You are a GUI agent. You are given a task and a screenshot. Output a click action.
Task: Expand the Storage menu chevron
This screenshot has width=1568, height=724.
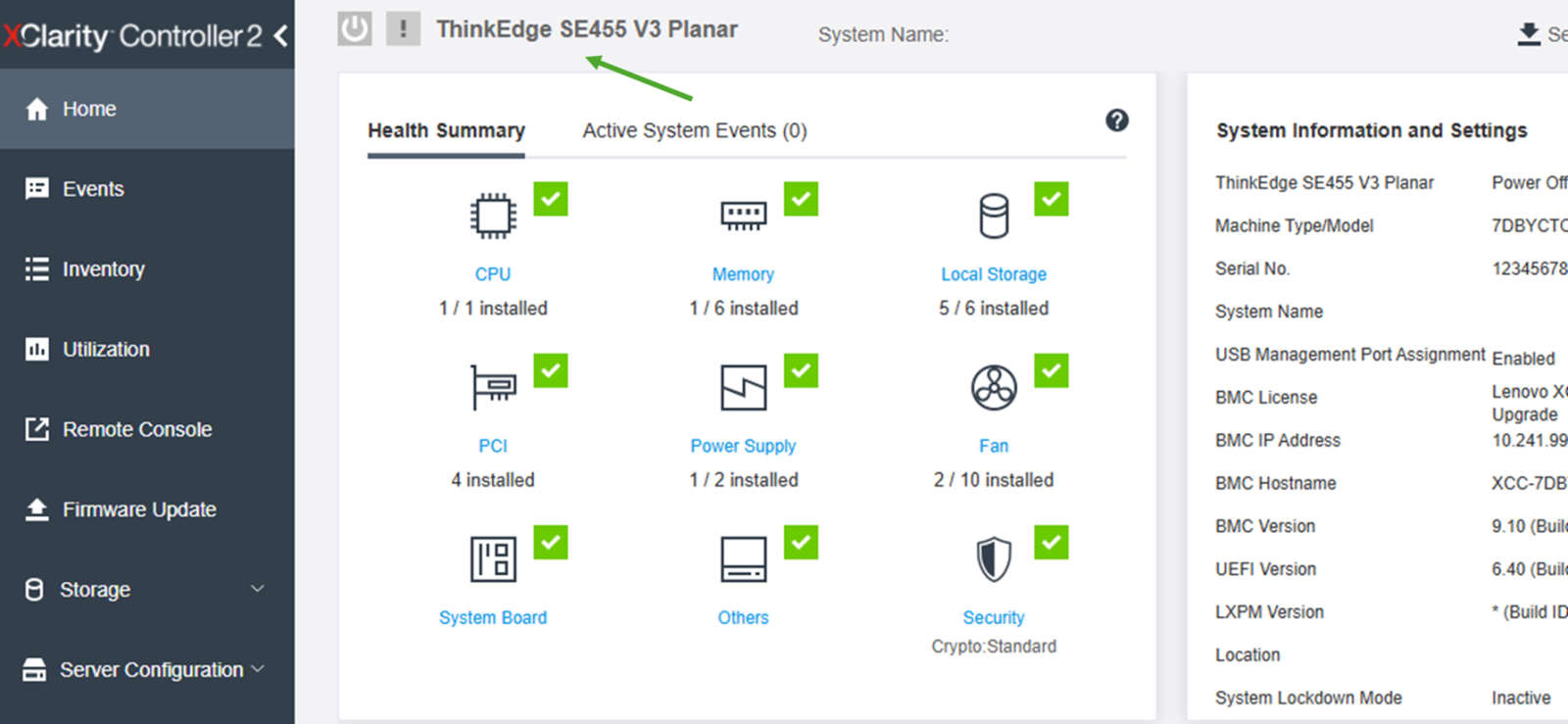258,589
